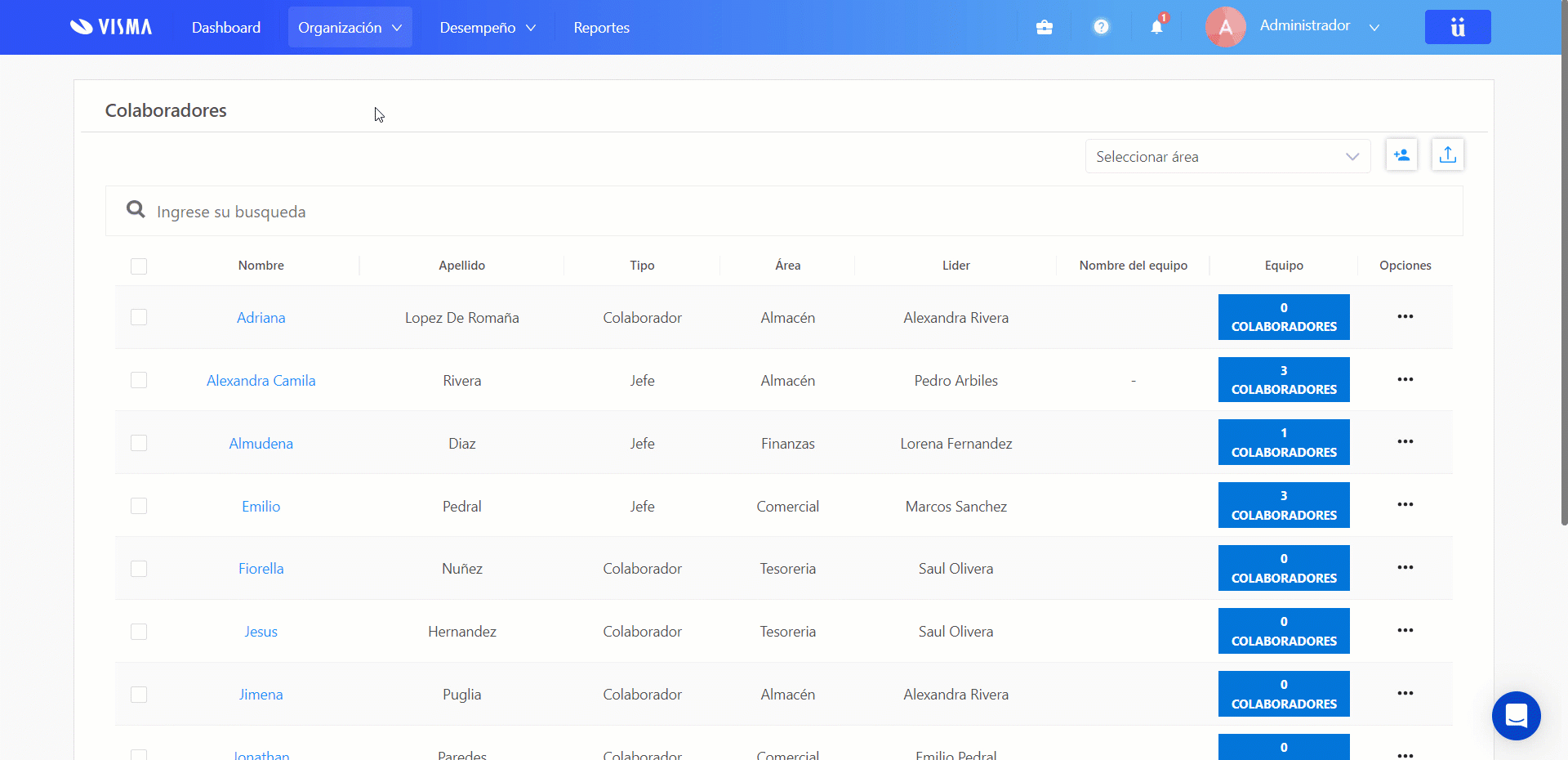Open Almudena's profile link
This screenshot has width=1568, height=760.
pyautogui.click(x=261, y=444)
